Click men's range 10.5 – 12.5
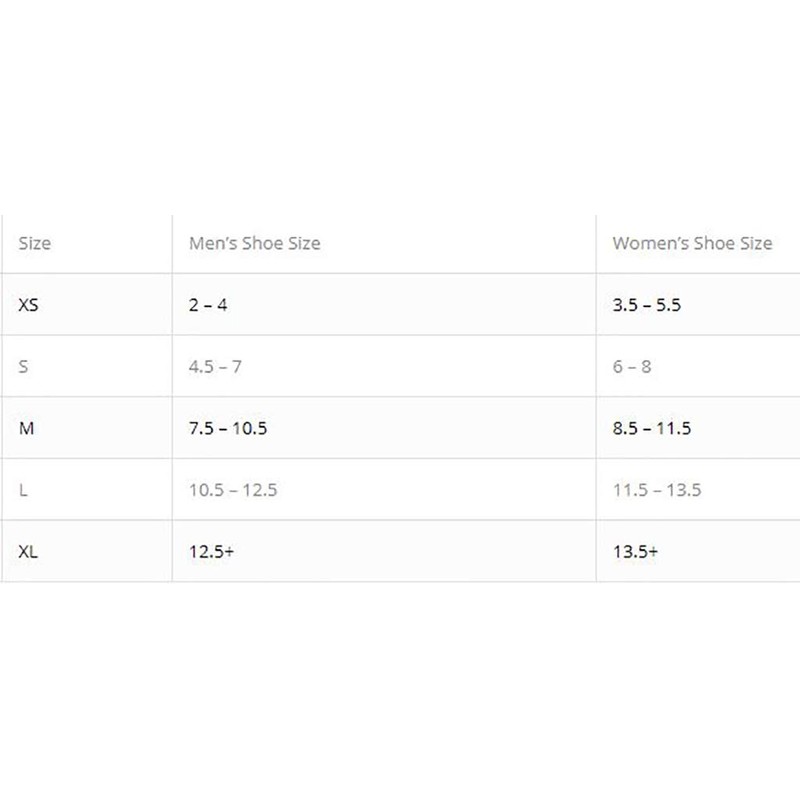 (x=233, y=490)
